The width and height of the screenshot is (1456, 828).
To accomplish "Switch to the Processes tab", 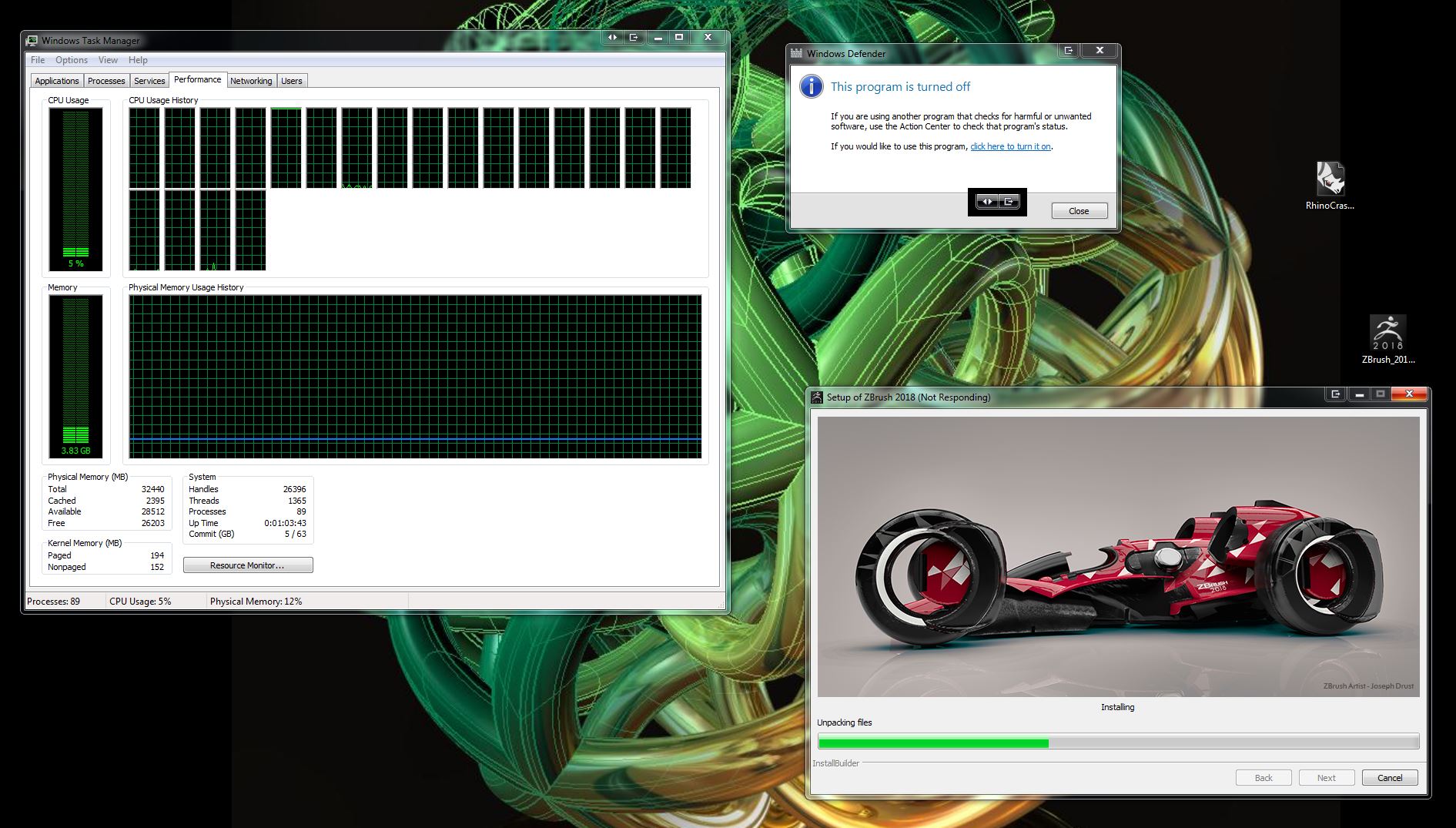I will point(106,81).
